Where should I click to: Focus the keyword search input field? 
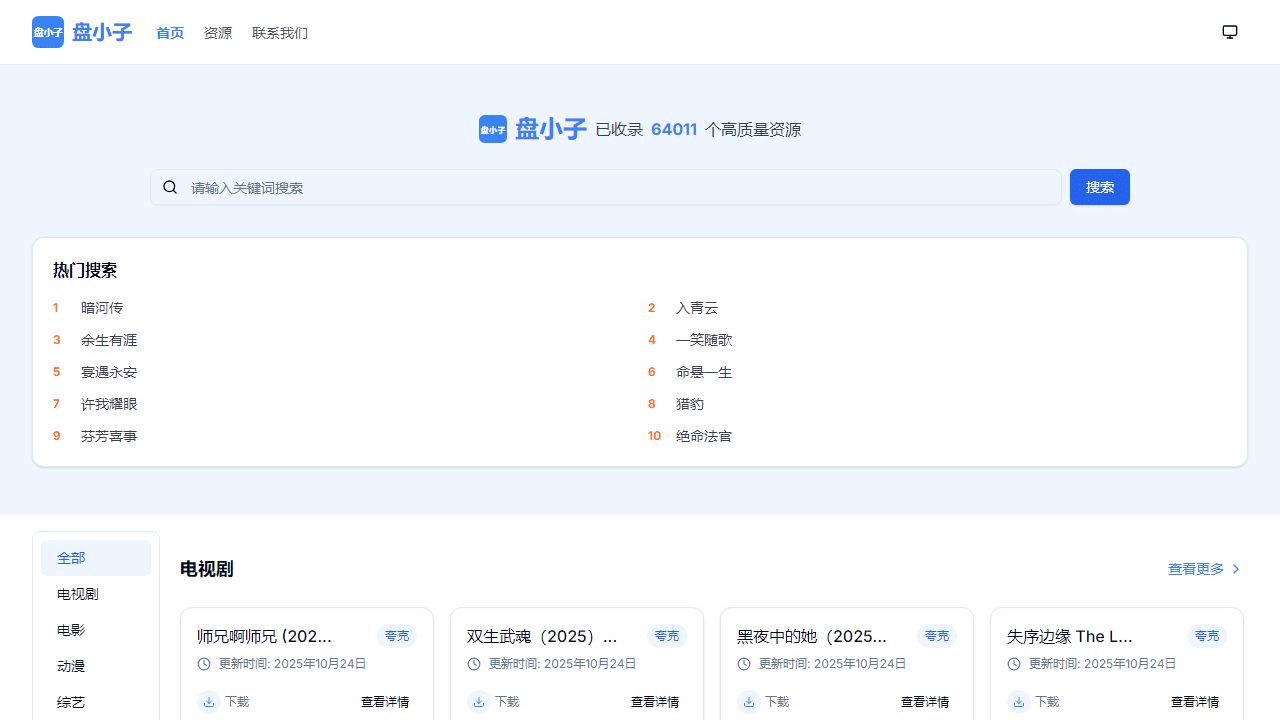tap(620, 187)
